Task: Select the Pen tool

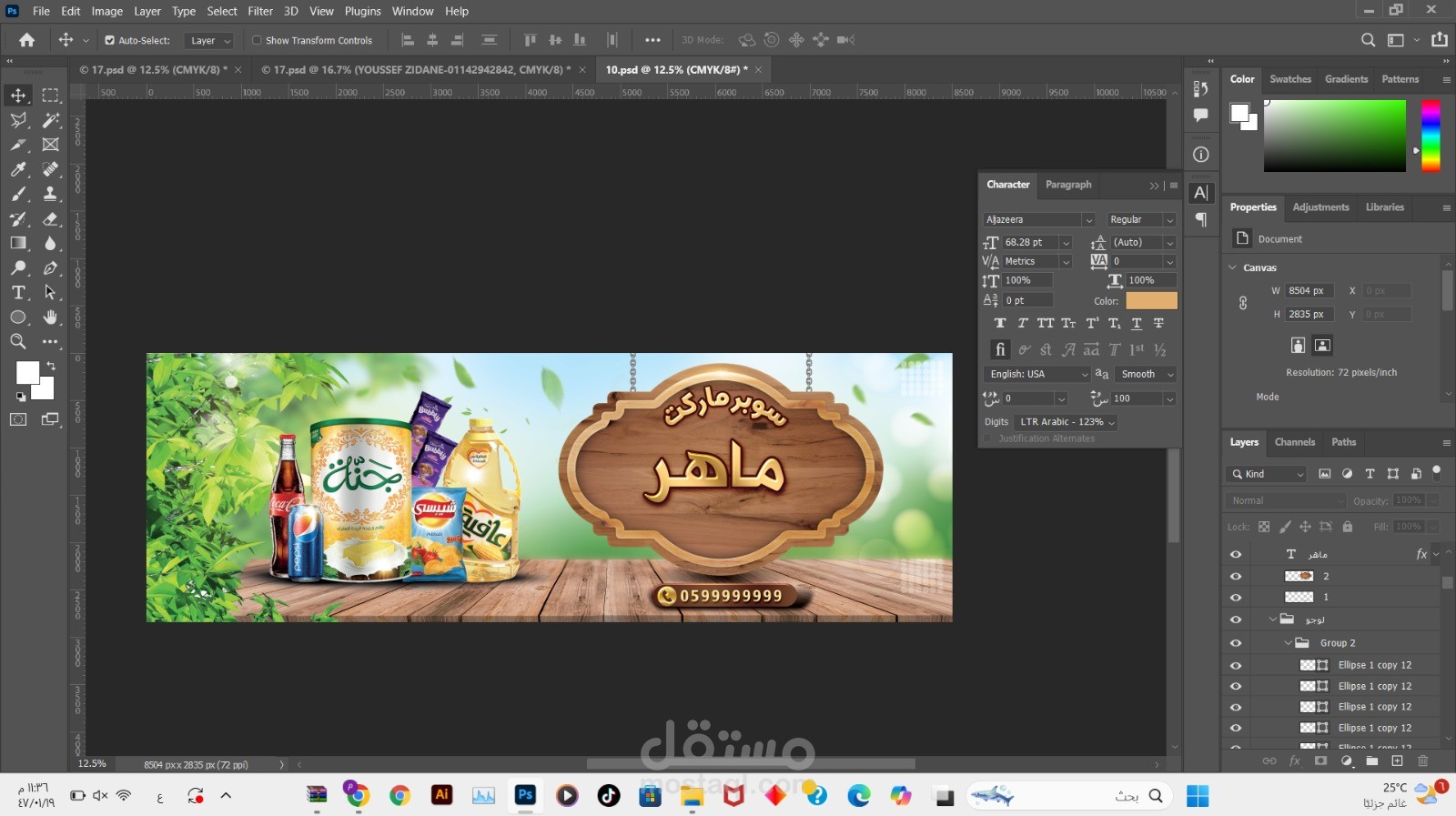Action: [50, 267]
